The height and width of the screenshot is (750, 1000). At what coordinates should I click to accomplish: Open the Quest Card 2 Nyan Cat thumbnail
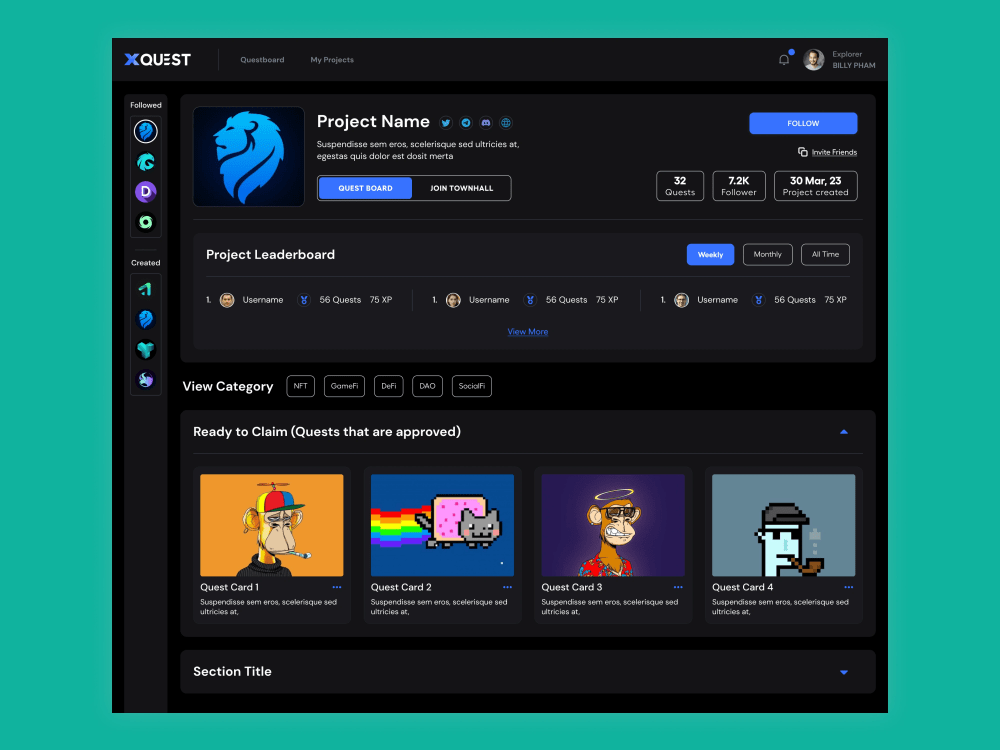[x=442, y=524]
